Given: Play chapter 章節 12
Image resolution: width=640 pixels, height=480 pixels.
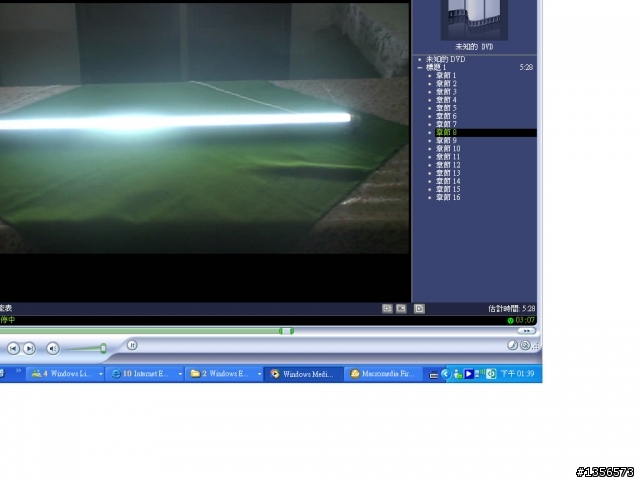Looking at the screenshot, I should click(448, 165).
